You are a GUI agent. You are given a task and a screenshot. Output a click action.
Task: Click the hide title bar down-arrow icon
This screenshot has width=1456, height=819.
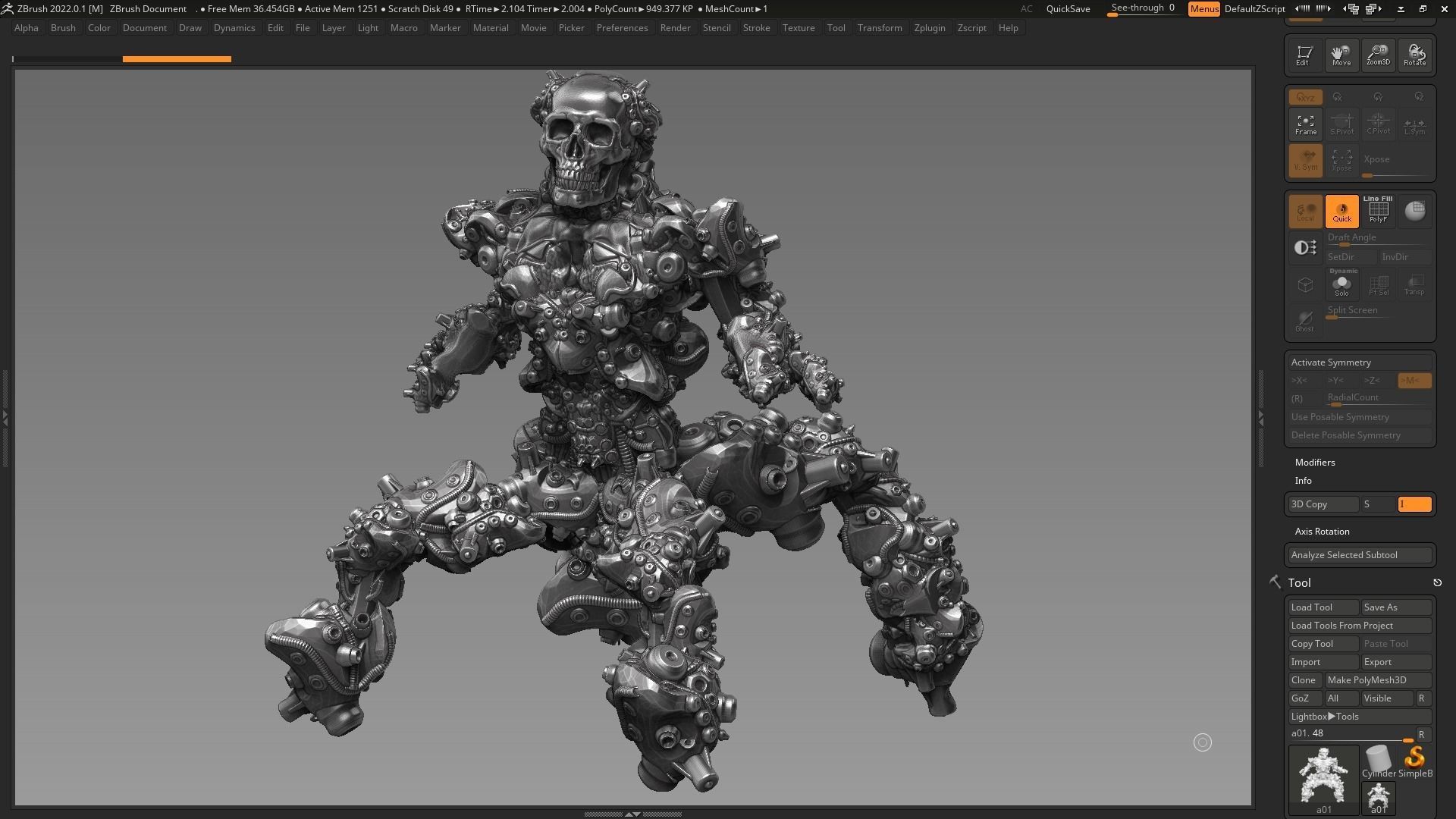[1401, 8]
